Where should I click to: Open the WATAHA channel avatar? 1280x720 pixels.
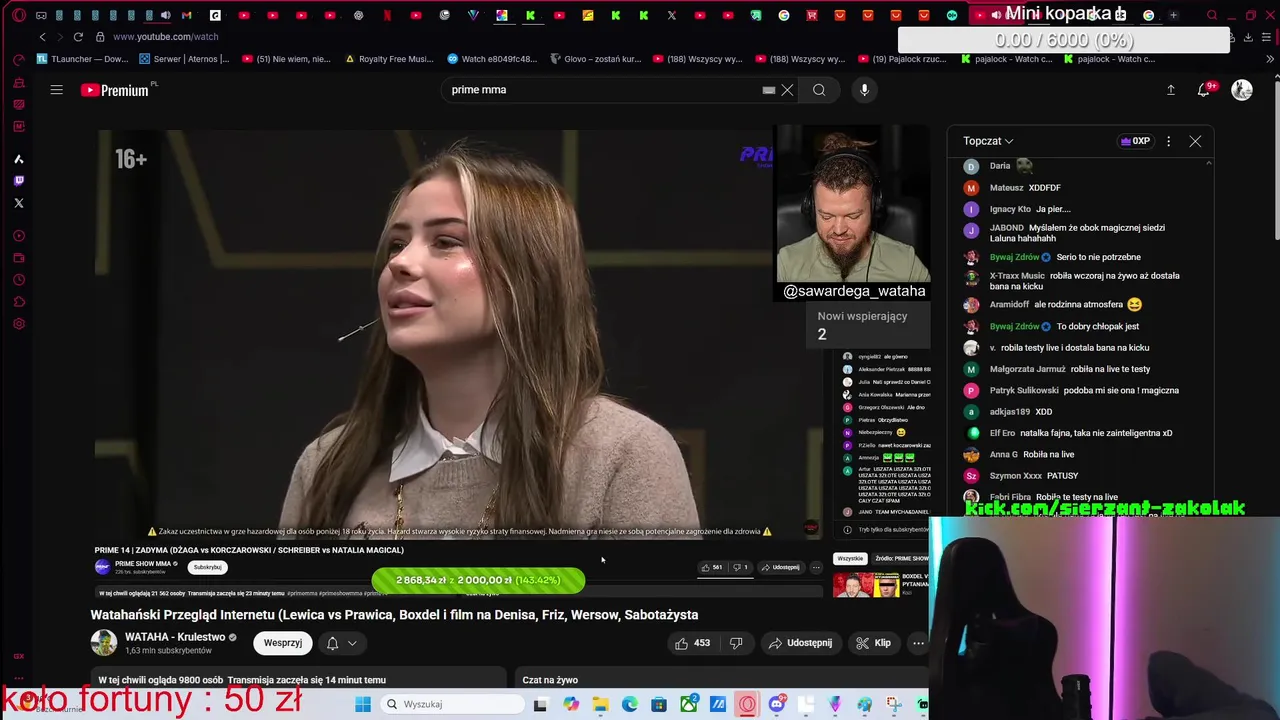pyautogui.click(x=104, y=643)
